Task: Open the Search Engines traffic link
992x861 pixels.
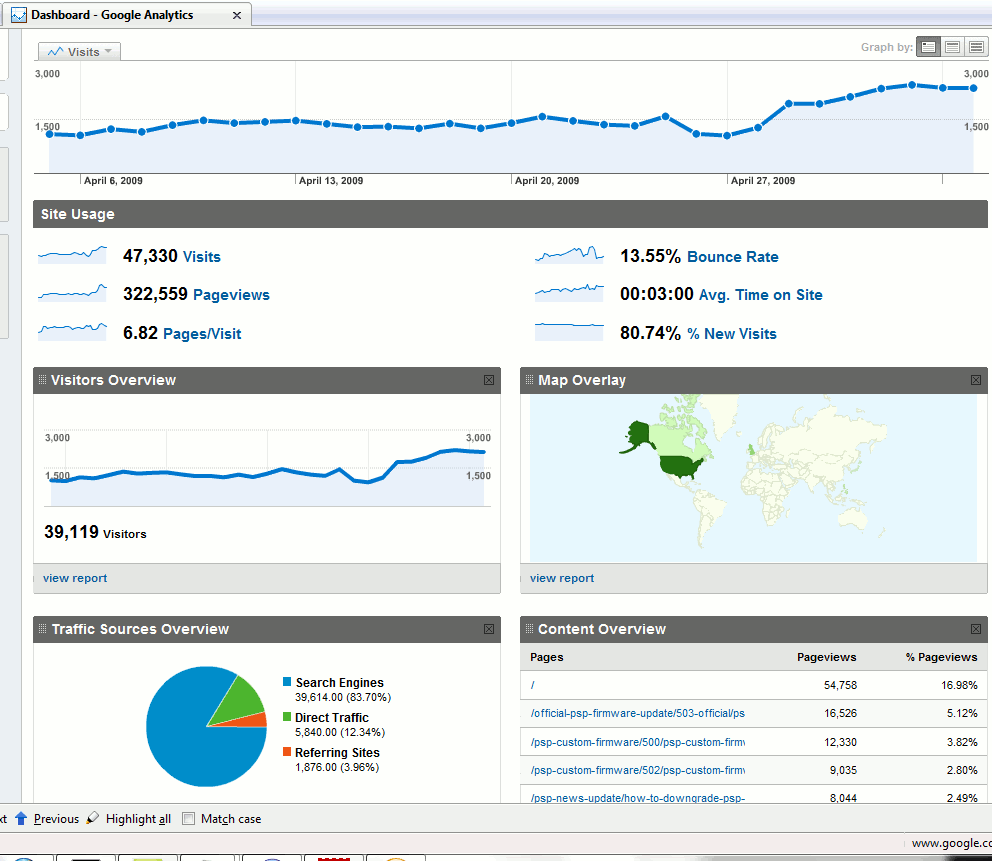Action: pyautogui.click(x=340, y=683)
